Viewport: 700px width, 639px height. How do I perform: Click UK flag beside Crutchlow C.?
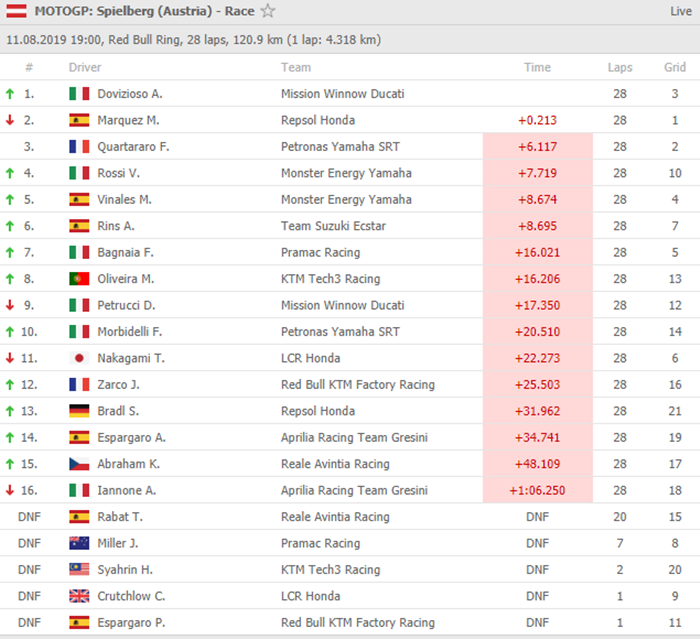point(79,596)
